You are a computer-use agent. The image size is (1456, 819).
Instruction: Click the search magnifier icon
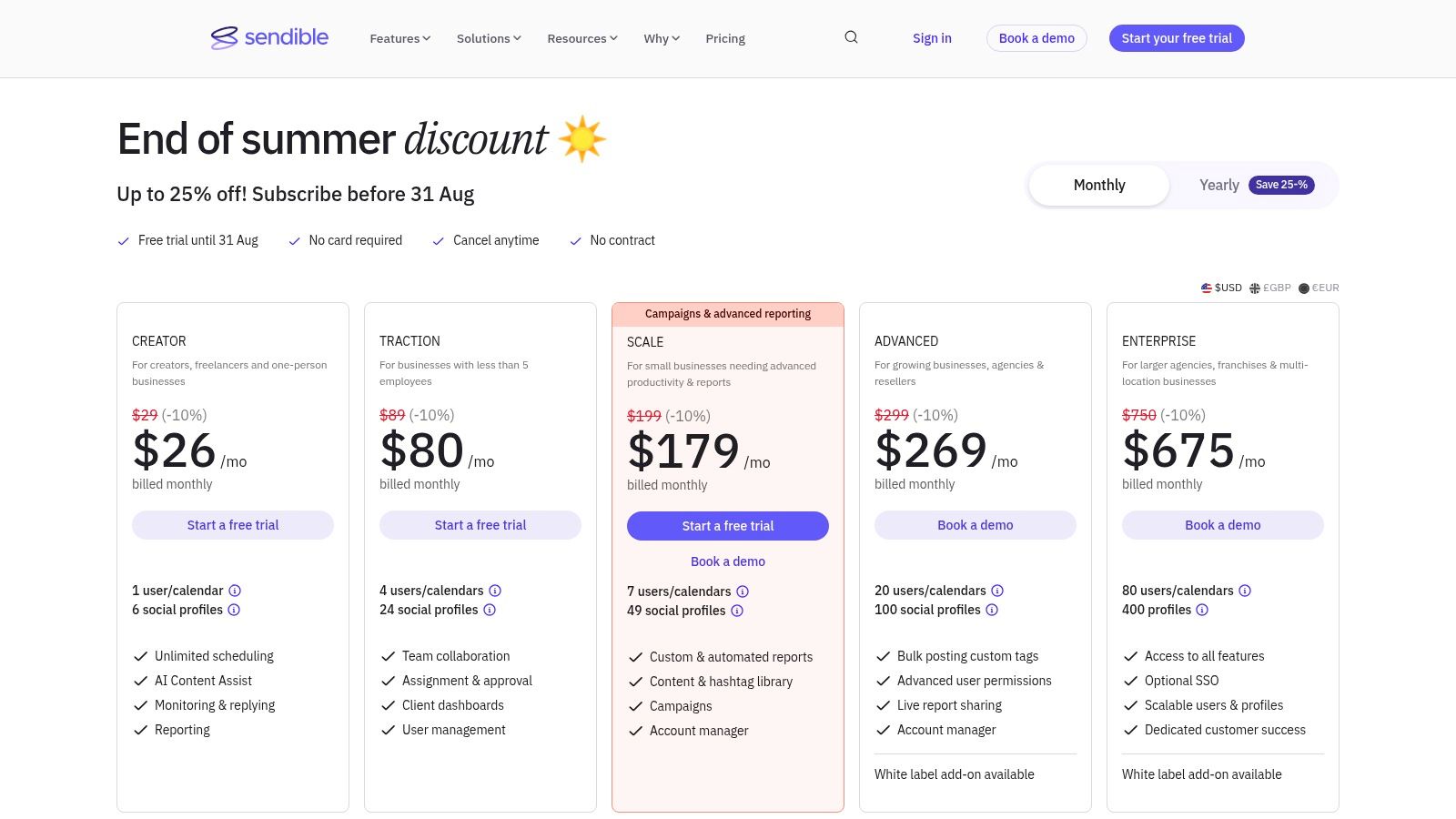coord(851,37)
